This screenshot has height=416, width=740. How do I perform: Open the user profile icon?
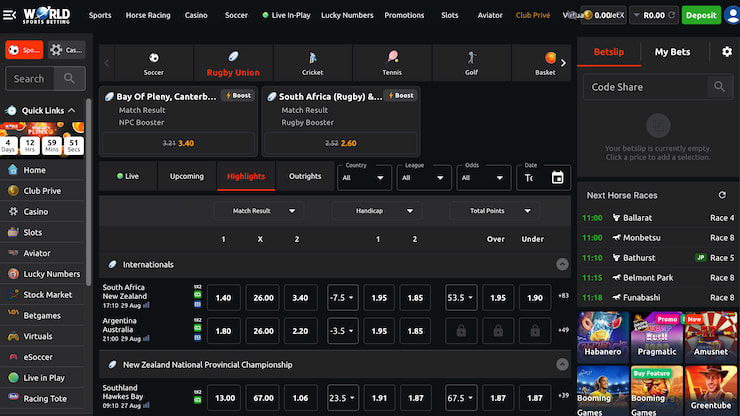point(732,15)
